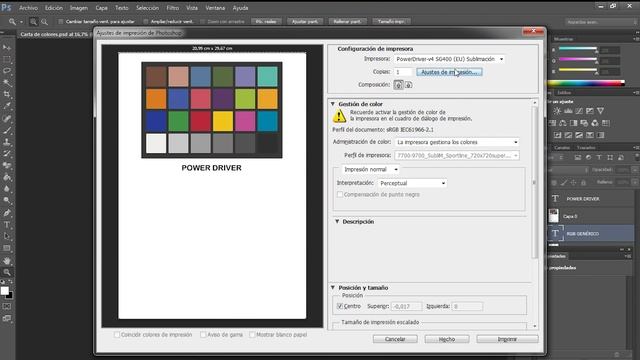Click the Cancelar button
640x360 pixels.
[x=395, y=339]
